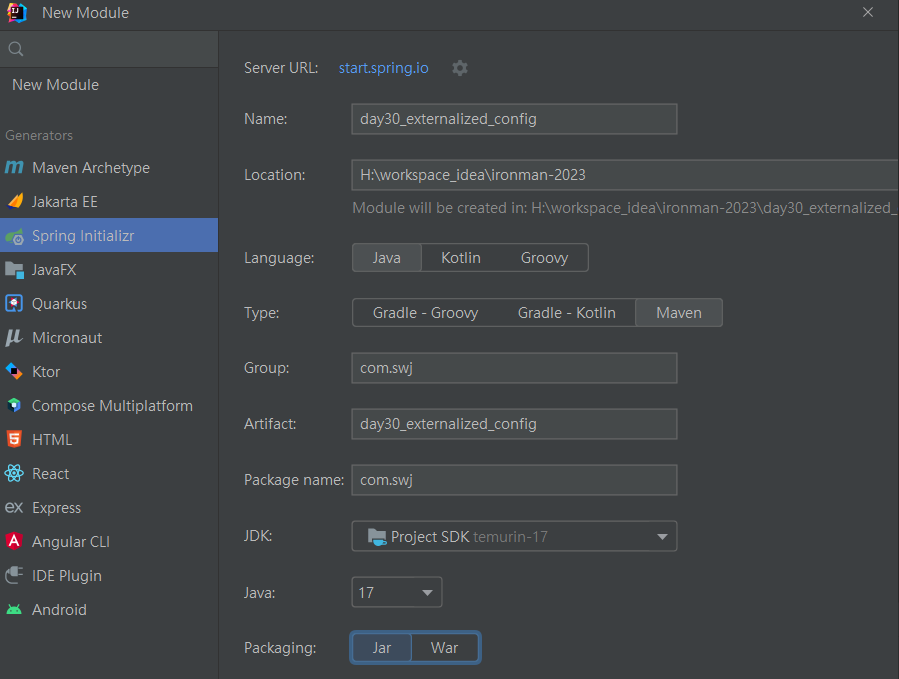This screenshot has height=679, width=899.
Task: Click the Location input field
Action: click(x=625, y=175)
